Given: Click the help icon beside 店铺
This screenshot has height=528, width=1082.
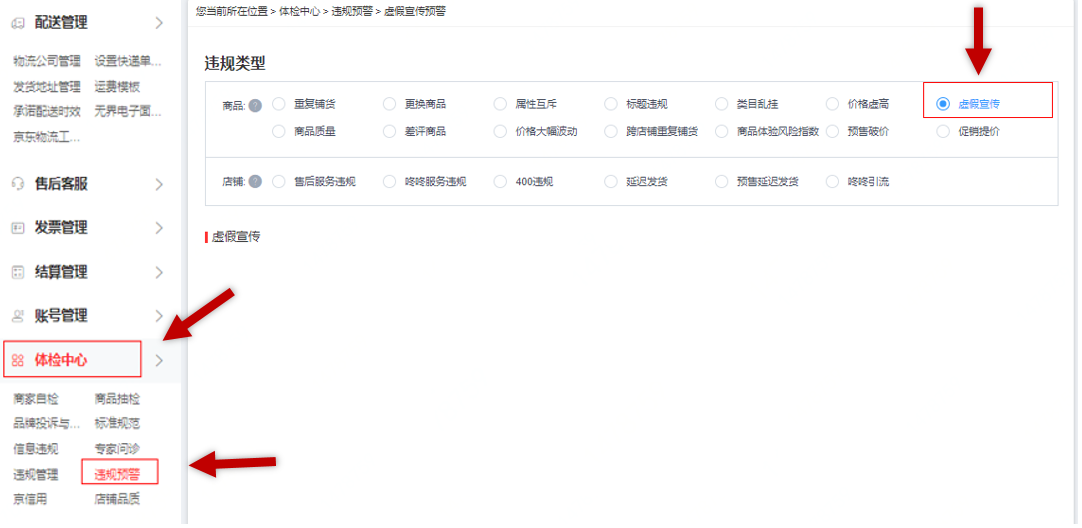Looking at the screenshot, I should [x=255, y=182].
